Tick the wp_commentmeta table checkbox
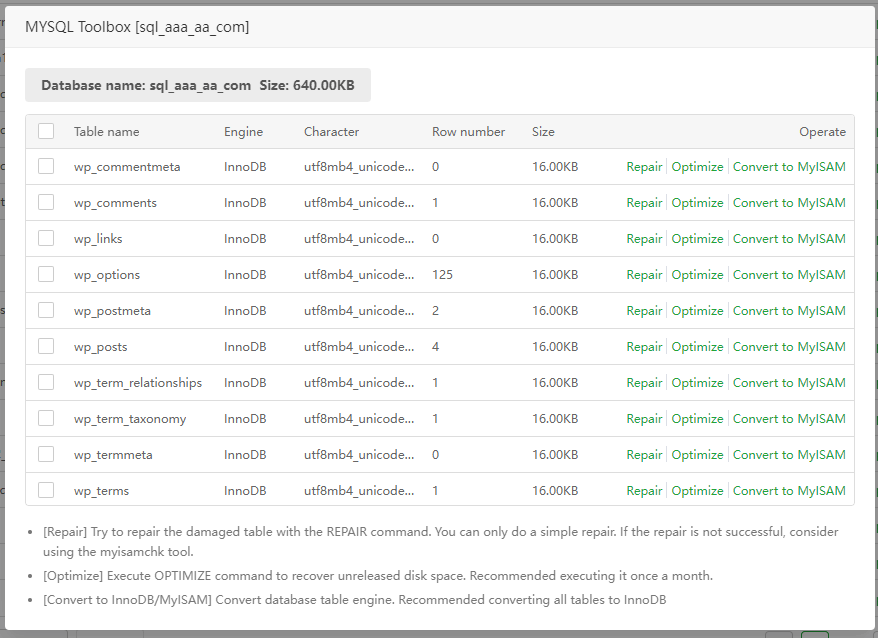 click(46, 166)
